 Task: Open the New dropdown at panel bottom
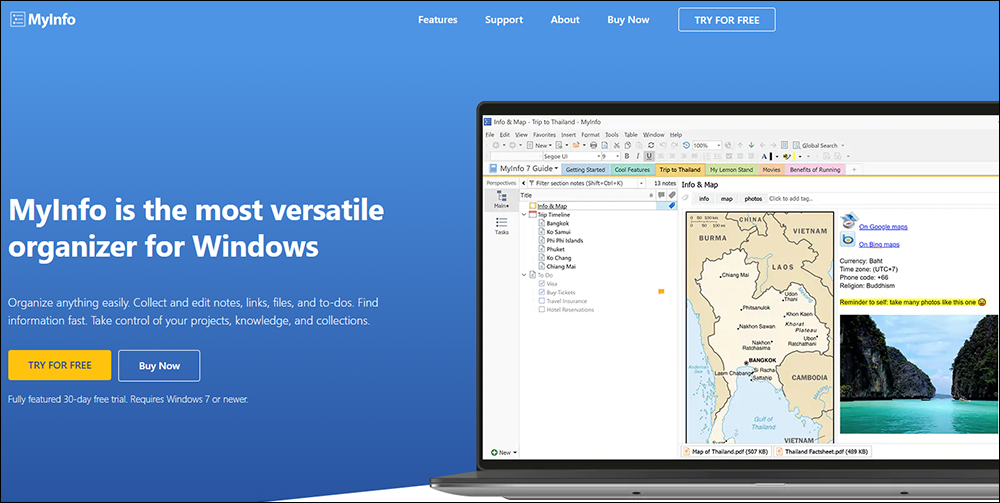(515, 453)
